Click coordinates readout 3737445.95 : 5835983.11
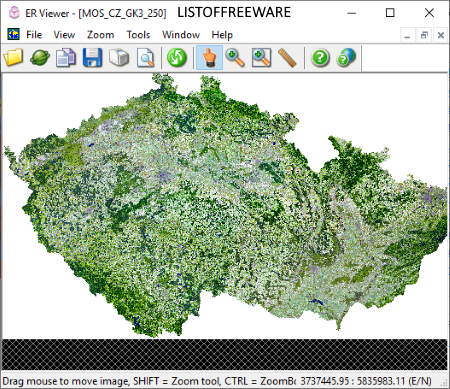Screen dimensions: 450x389 click(353, 381)
